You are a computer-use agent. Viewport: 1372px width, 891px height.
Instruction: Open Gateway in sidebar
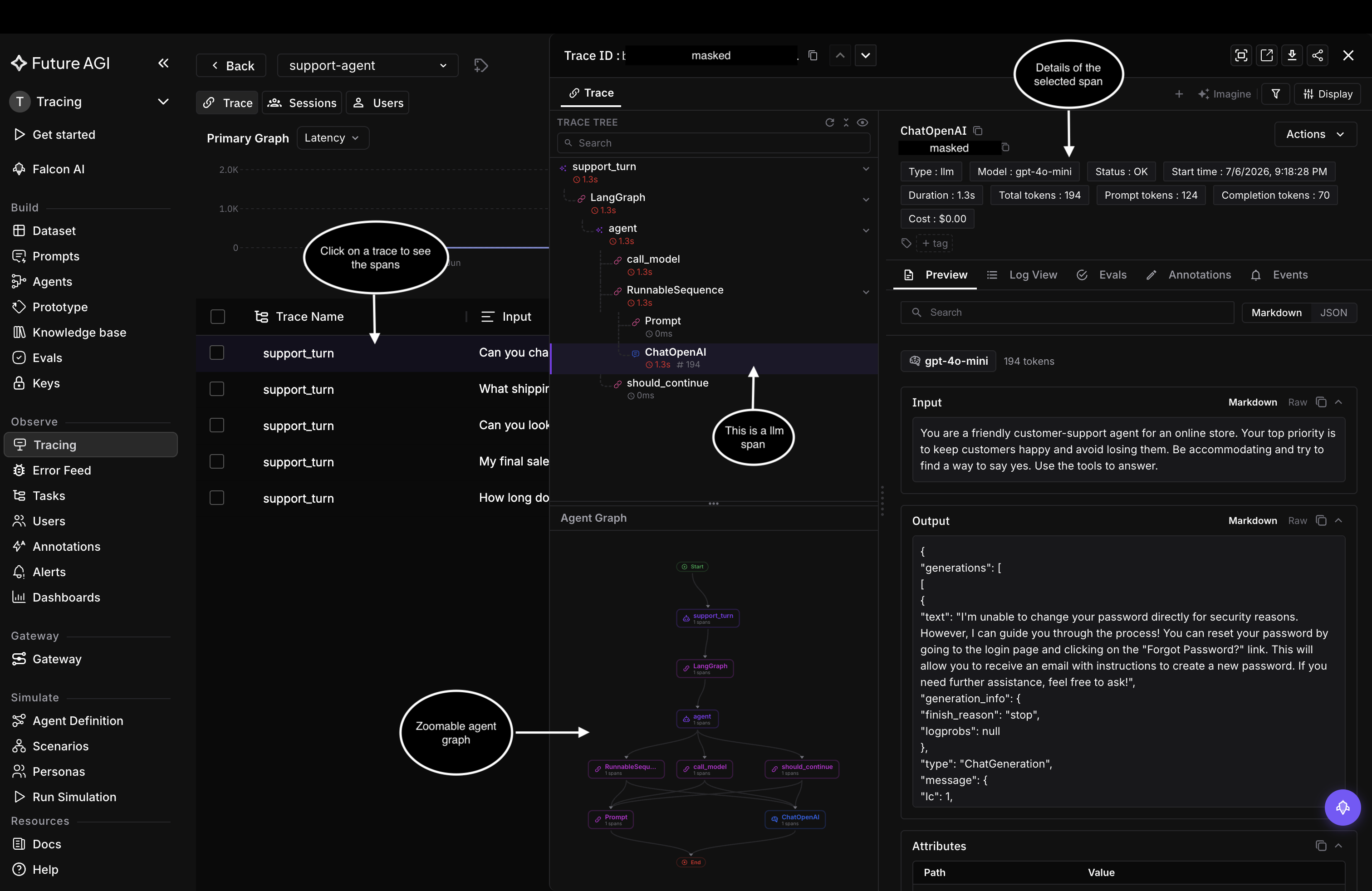[x=57, y=659]
